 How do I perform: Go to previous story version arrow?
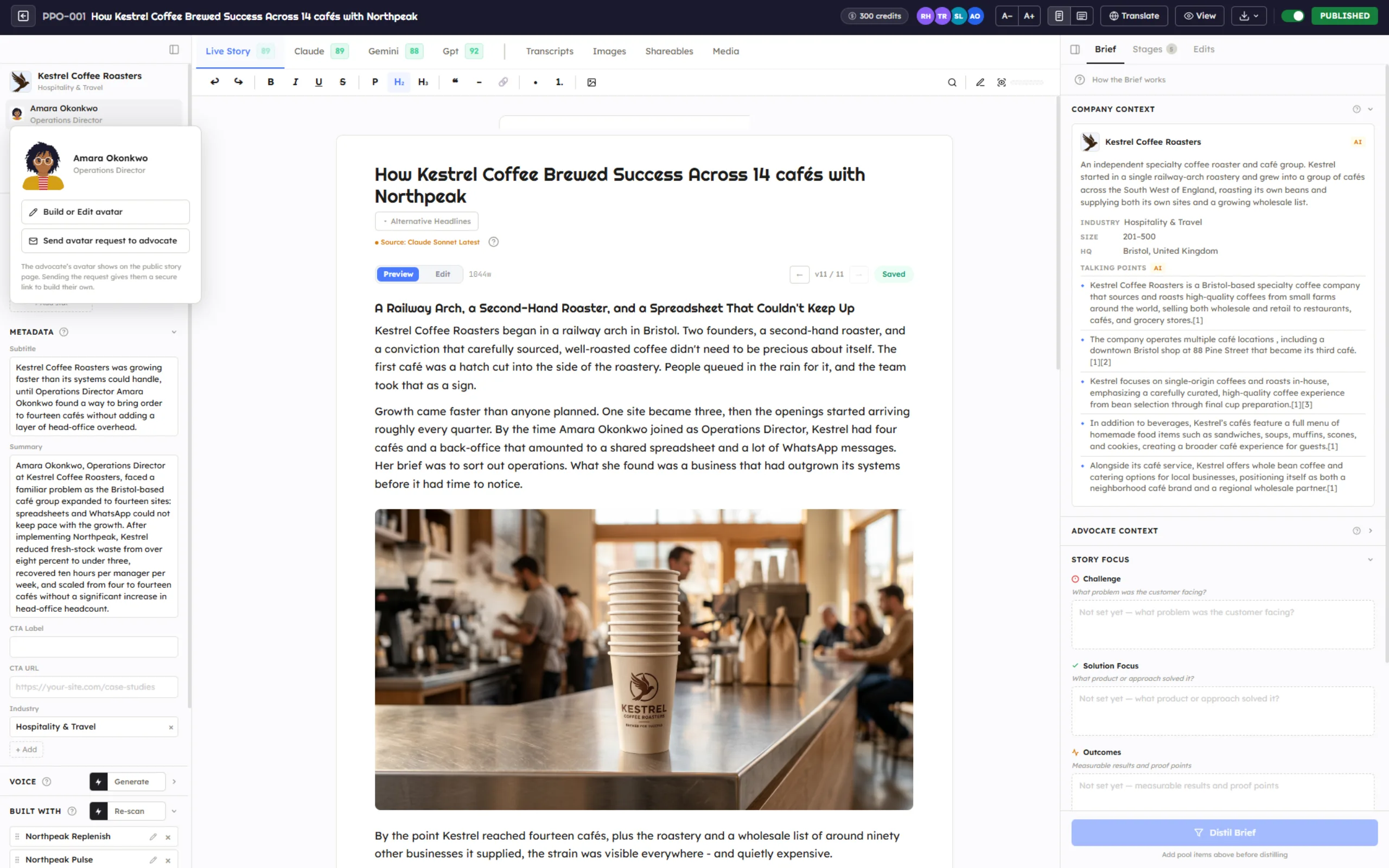tap(799, 275)
